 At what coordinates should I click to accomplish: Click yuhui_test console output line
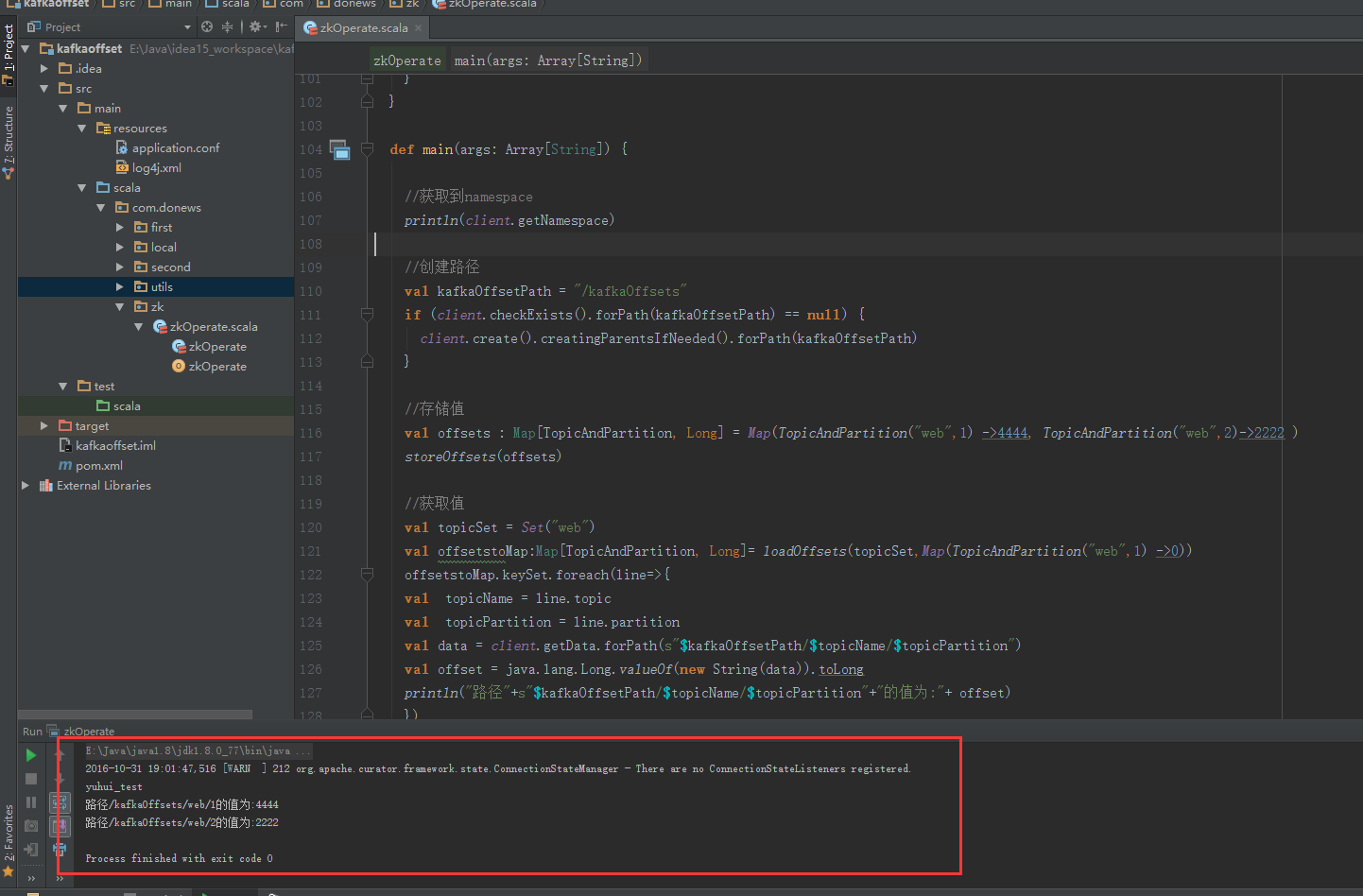pos(114,786)
